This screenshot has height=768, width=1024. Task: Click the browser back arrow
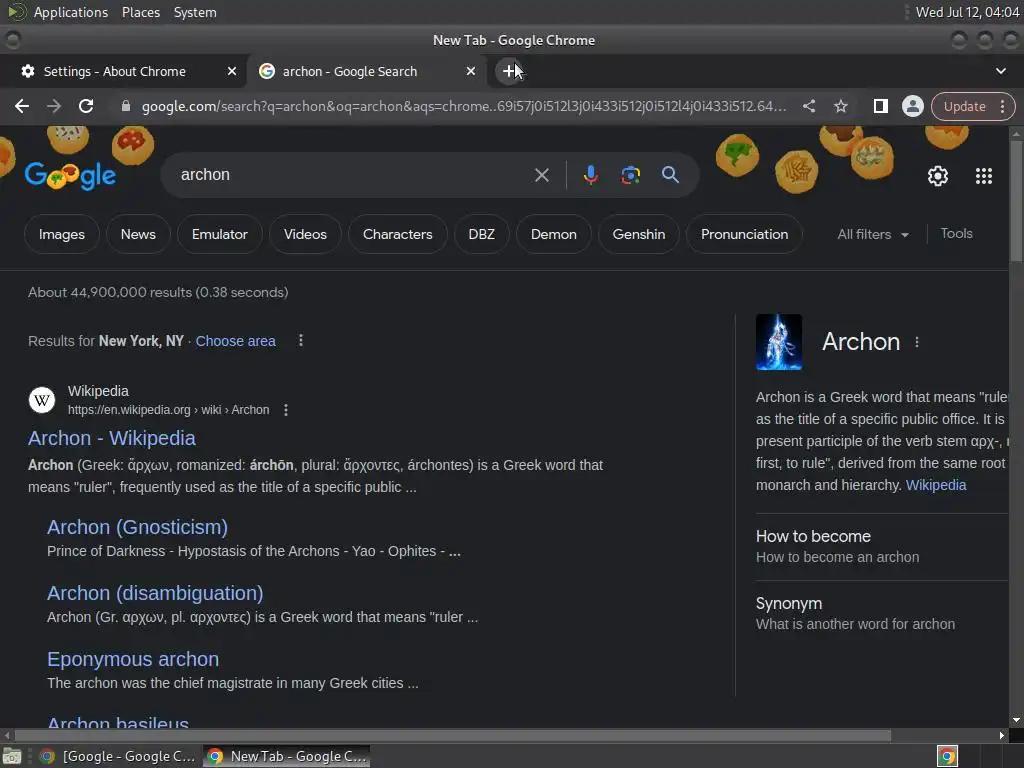coord(22,106)
